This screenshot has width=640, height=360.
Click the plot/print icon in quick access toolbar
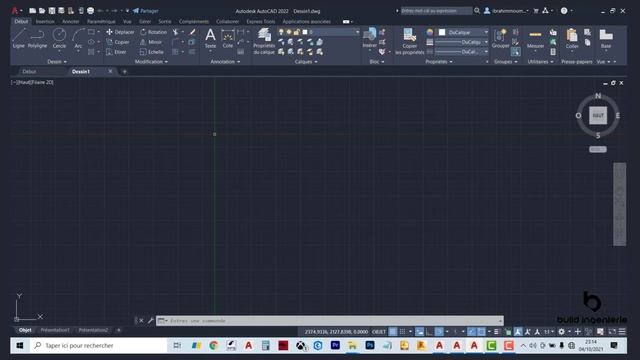tap(90, 11)
